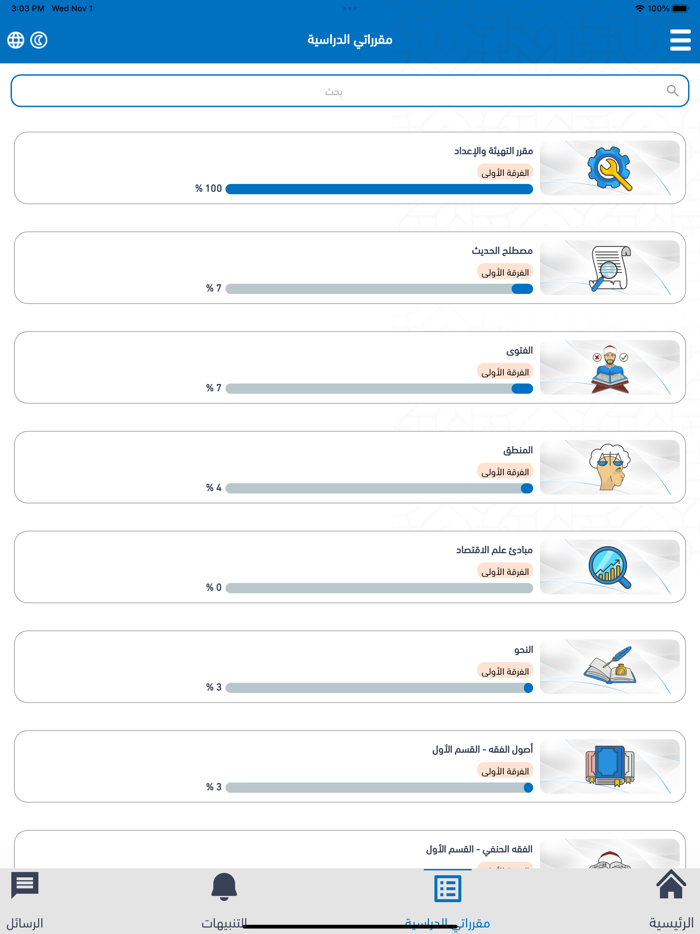Click the scroll icon on the مصطلح الحديث card

coord(610,267)
